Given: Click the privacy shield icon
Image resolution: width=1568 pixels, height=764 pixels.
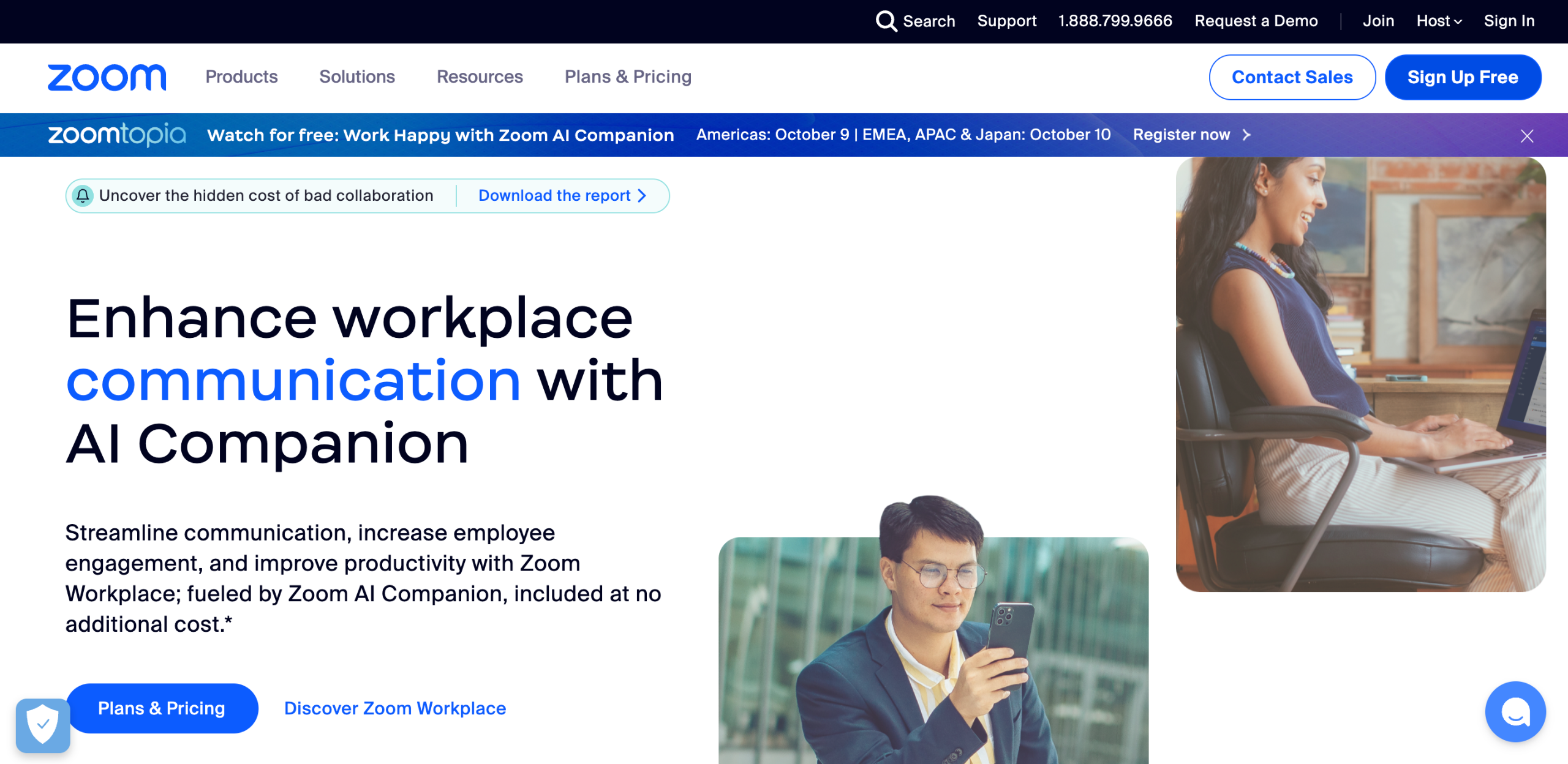Looking at the screenshot, I should pos(43,725).
